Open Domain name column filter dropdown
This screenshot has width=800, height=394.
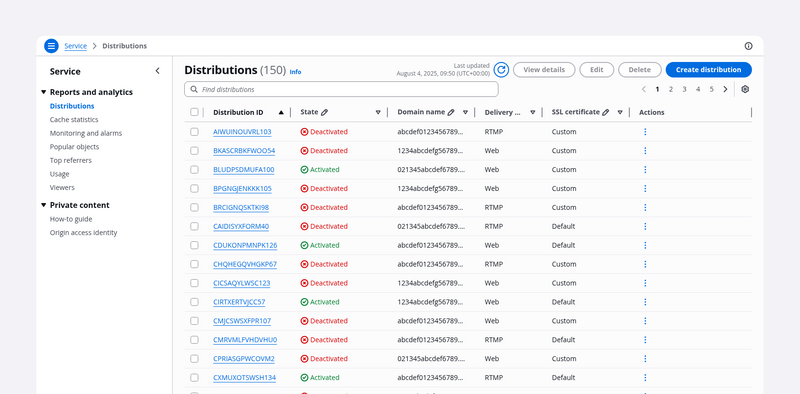point(465,112)
